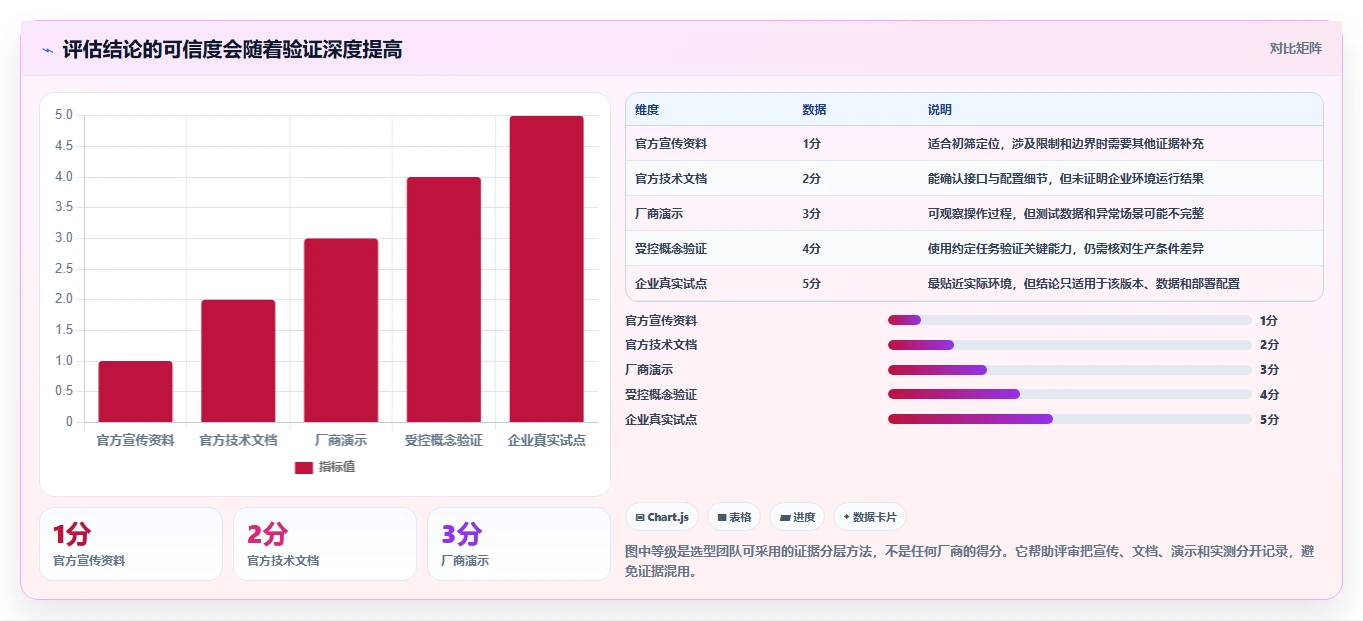Click the 厂商演示 table cell

[x=659, y=214]
